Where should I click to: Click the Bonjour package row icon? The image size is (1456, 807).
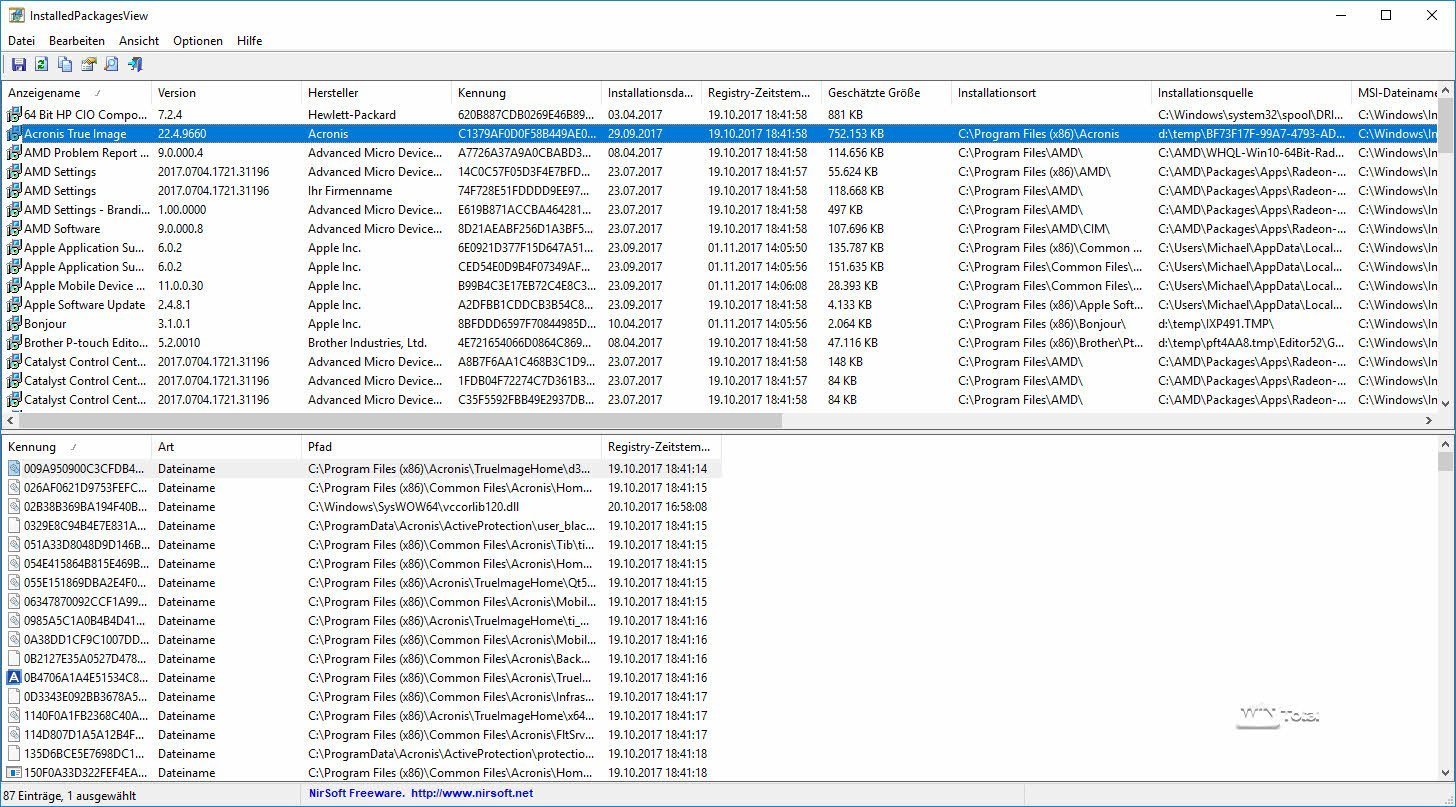14,324
